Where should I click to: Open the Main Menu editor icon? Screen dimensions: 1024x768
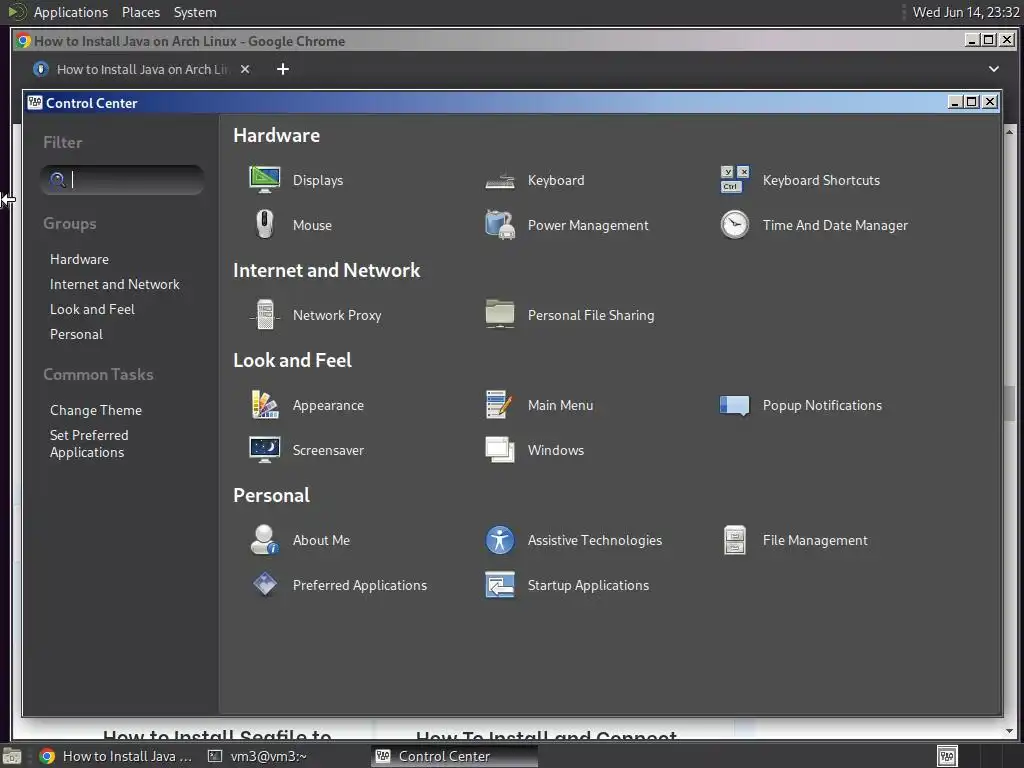click(500, 405)
